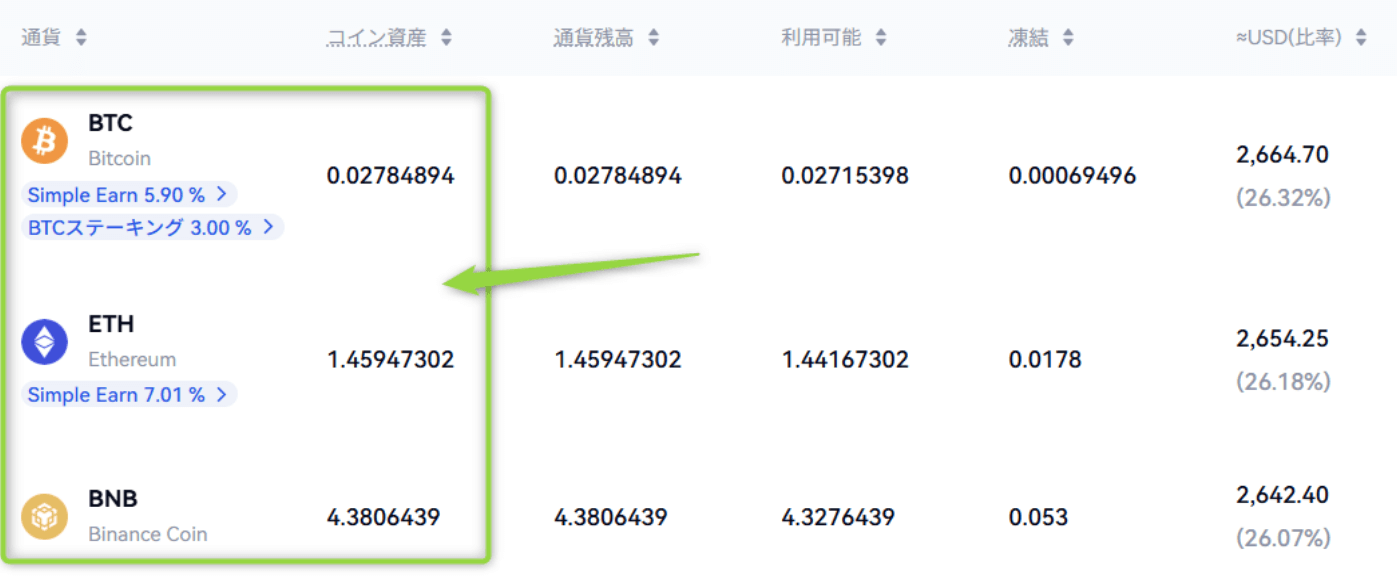The height and width of the screenshot is (582, 1397).
Task: Click ETH frozen value 0.0178
Action: coord(1045,359)
